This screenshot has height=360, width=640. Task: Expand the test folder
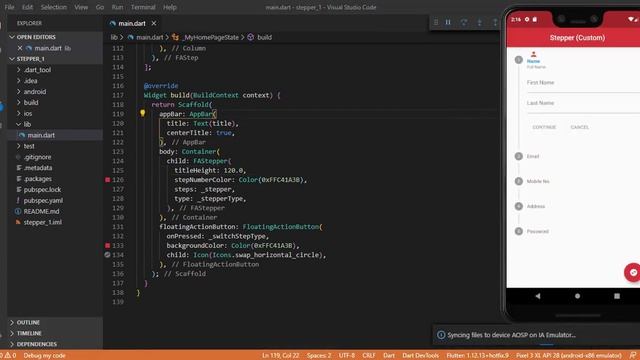coord(18,146)
